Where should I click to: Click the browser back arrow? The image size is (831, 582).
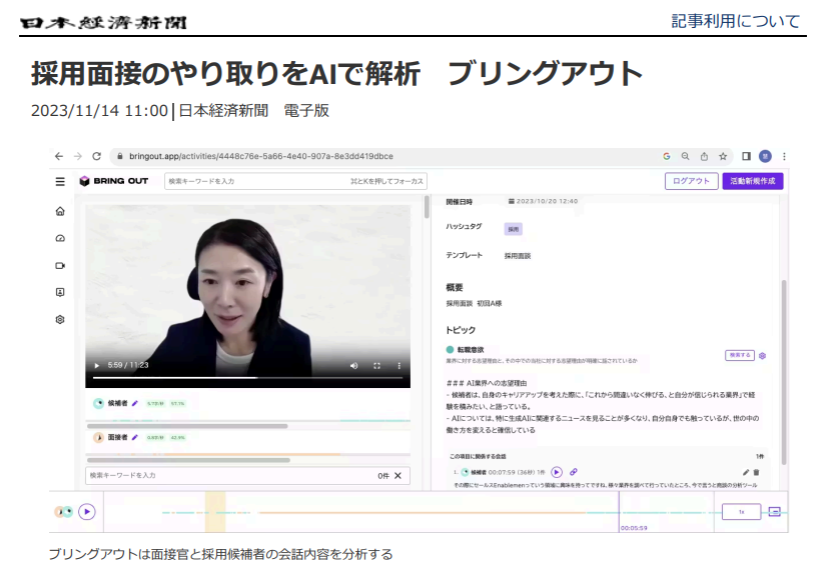click(x=59, y=156)
